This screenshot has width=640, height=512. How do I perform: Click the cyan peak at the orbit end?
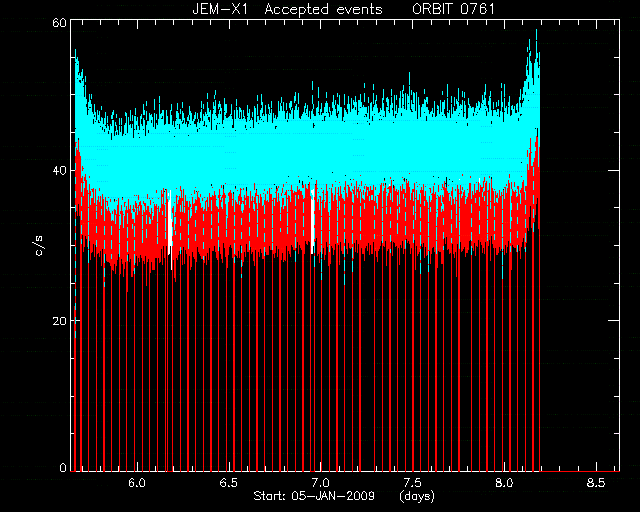coord(536,43)
